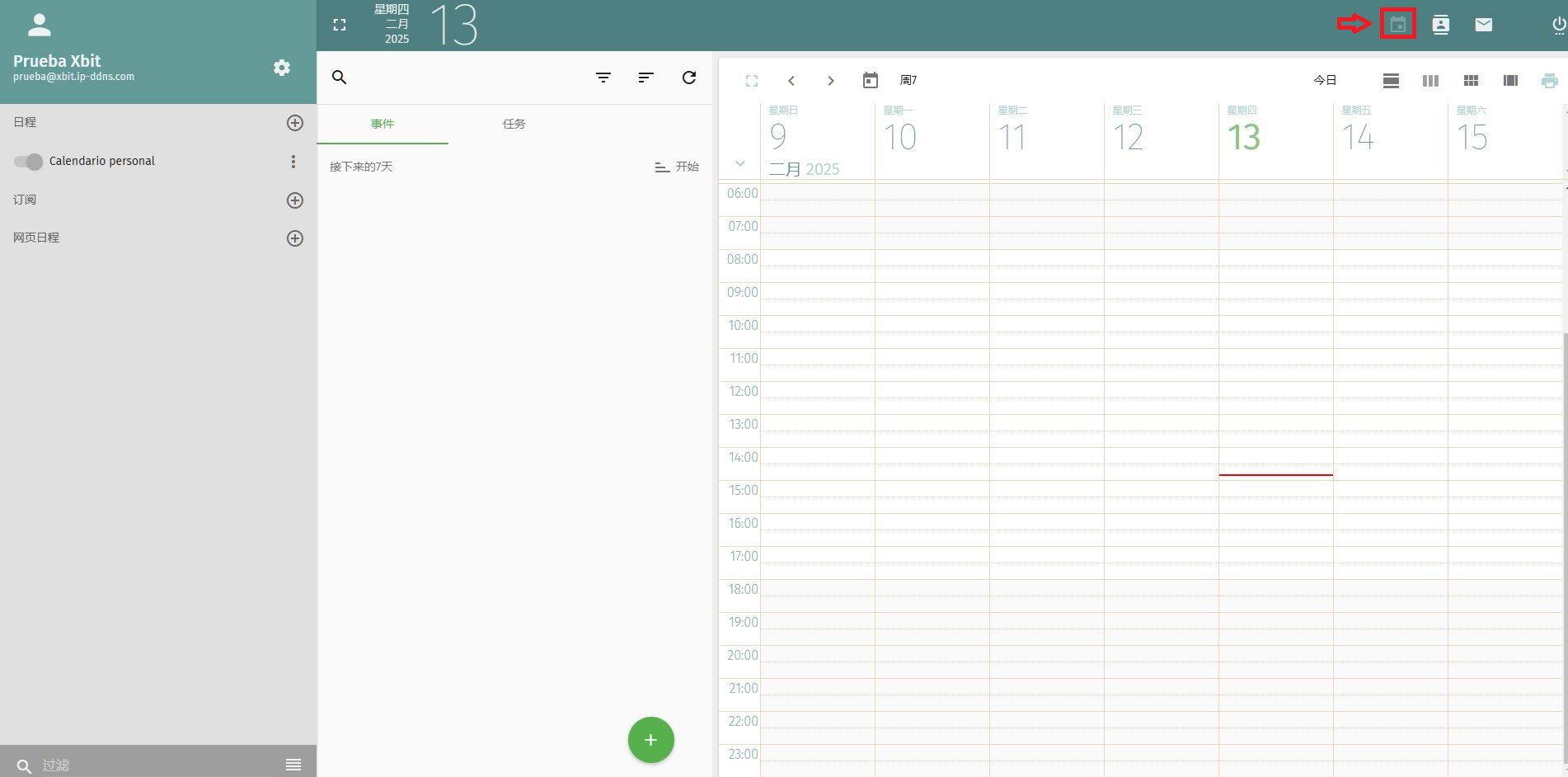Search events with the magnifier icon
1568x777 pixels.
click(339, 78)
